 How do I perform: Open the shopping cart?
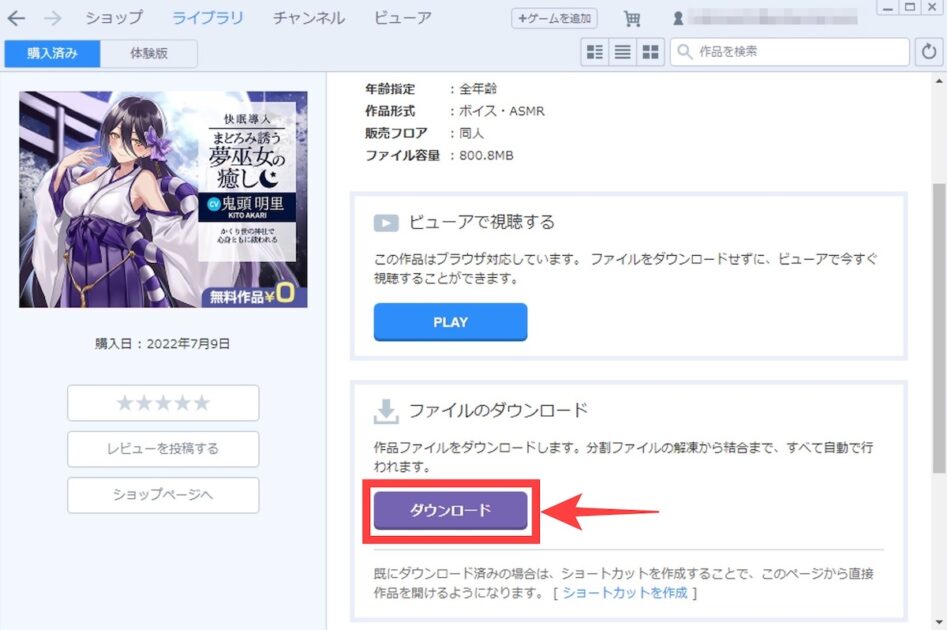[632, 17]
